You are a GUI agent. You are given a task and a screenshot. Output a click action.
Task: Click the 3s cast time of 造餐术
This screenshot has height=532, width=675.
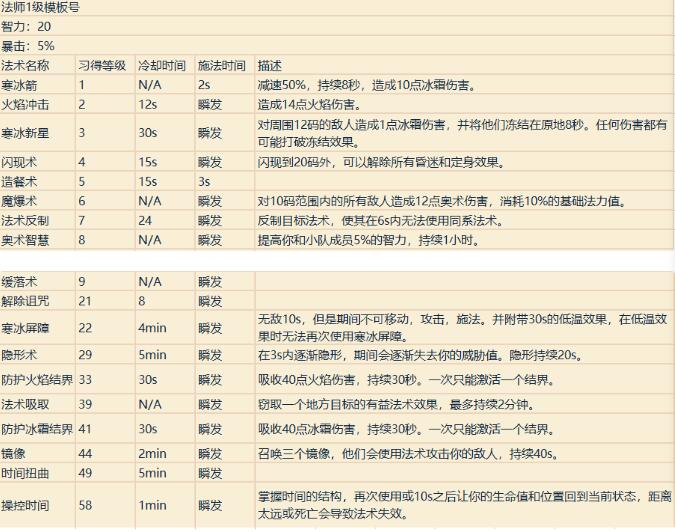click(x=204, y=182)
